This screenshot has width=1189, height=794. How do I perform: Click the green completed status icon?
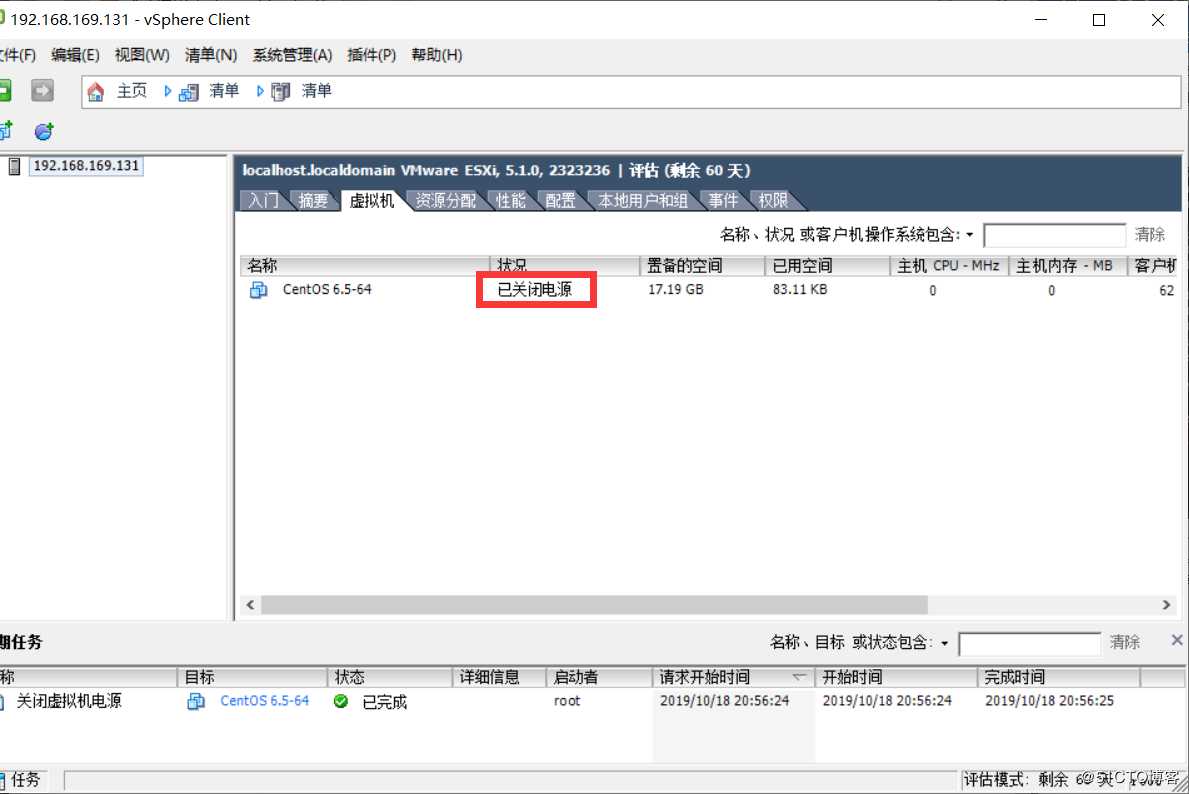(x=340, y=701)
